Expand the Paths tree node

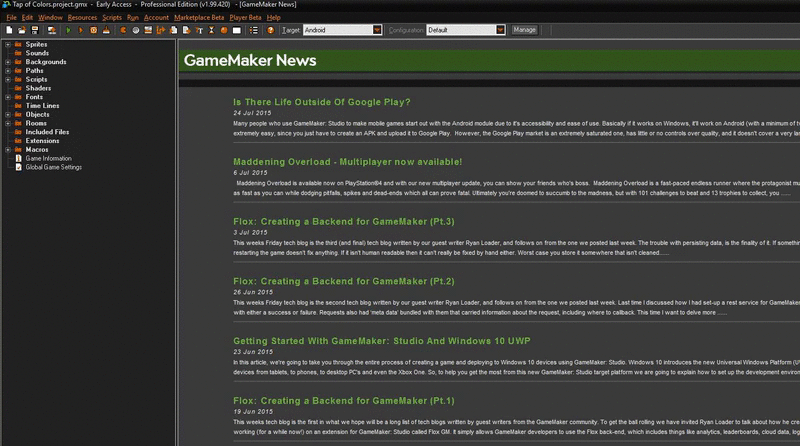8,70
